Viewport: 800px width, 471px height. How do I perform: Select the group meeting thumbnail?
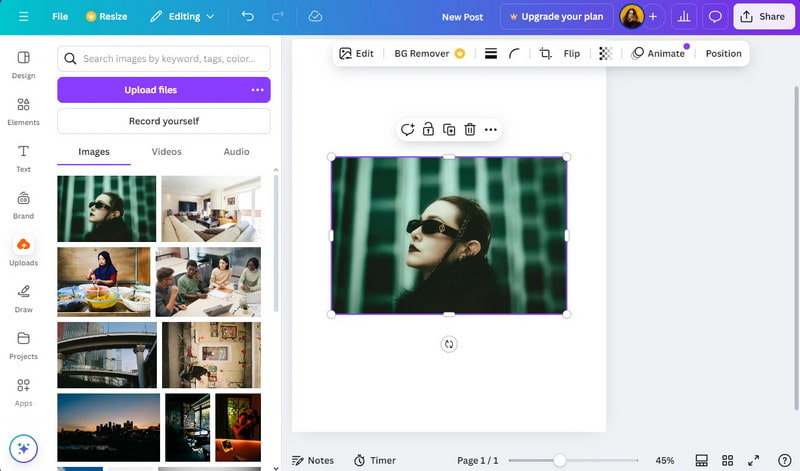(208, 282)
